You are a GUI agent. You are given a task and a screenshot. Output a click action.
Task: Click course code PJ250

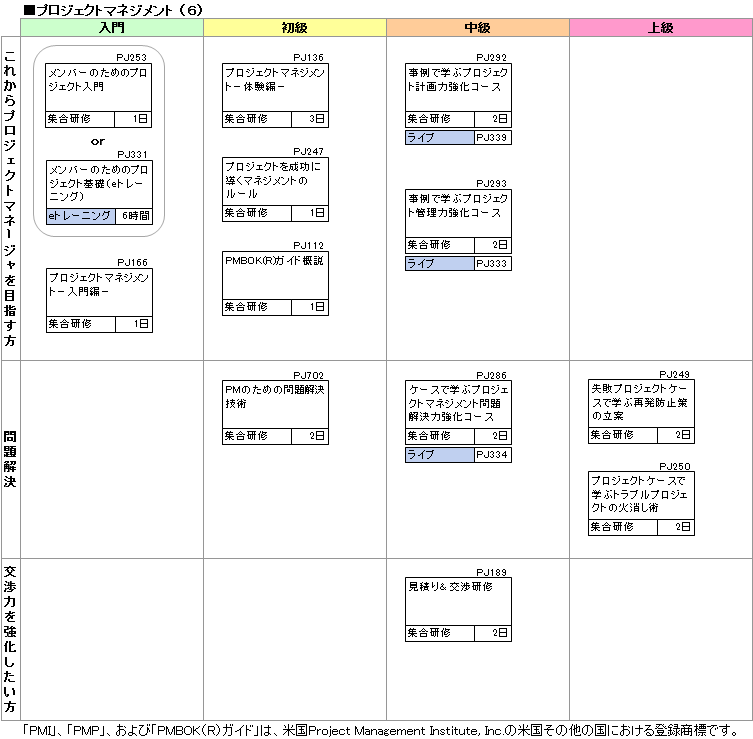[x=674, y=466]
